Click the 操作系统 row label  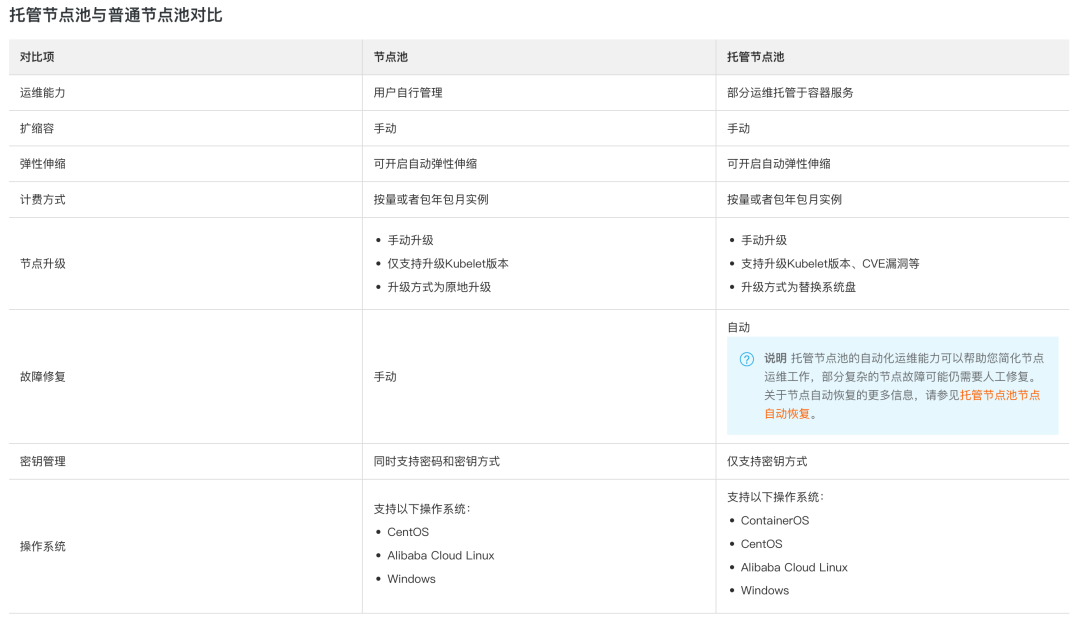(43, 546)
